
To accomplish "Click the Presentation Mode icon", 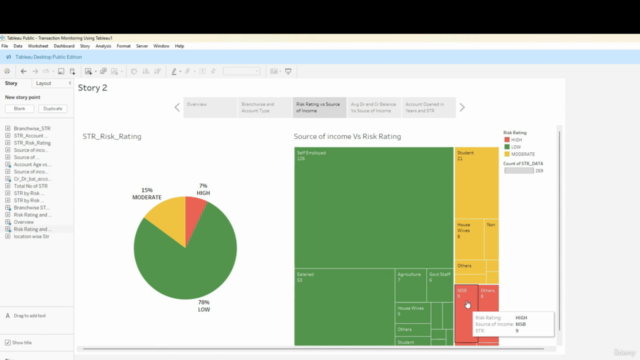I will click(288, 71).
